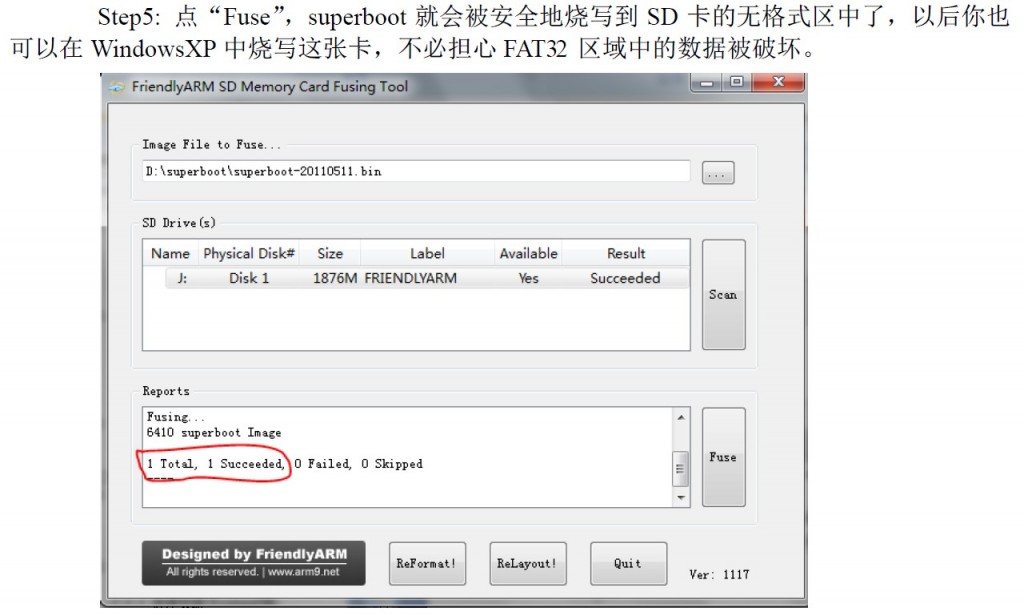Image resolution: width=1024 pixels, height=616 pixels.
Task: Click the Fuse button
Action: 723,457
